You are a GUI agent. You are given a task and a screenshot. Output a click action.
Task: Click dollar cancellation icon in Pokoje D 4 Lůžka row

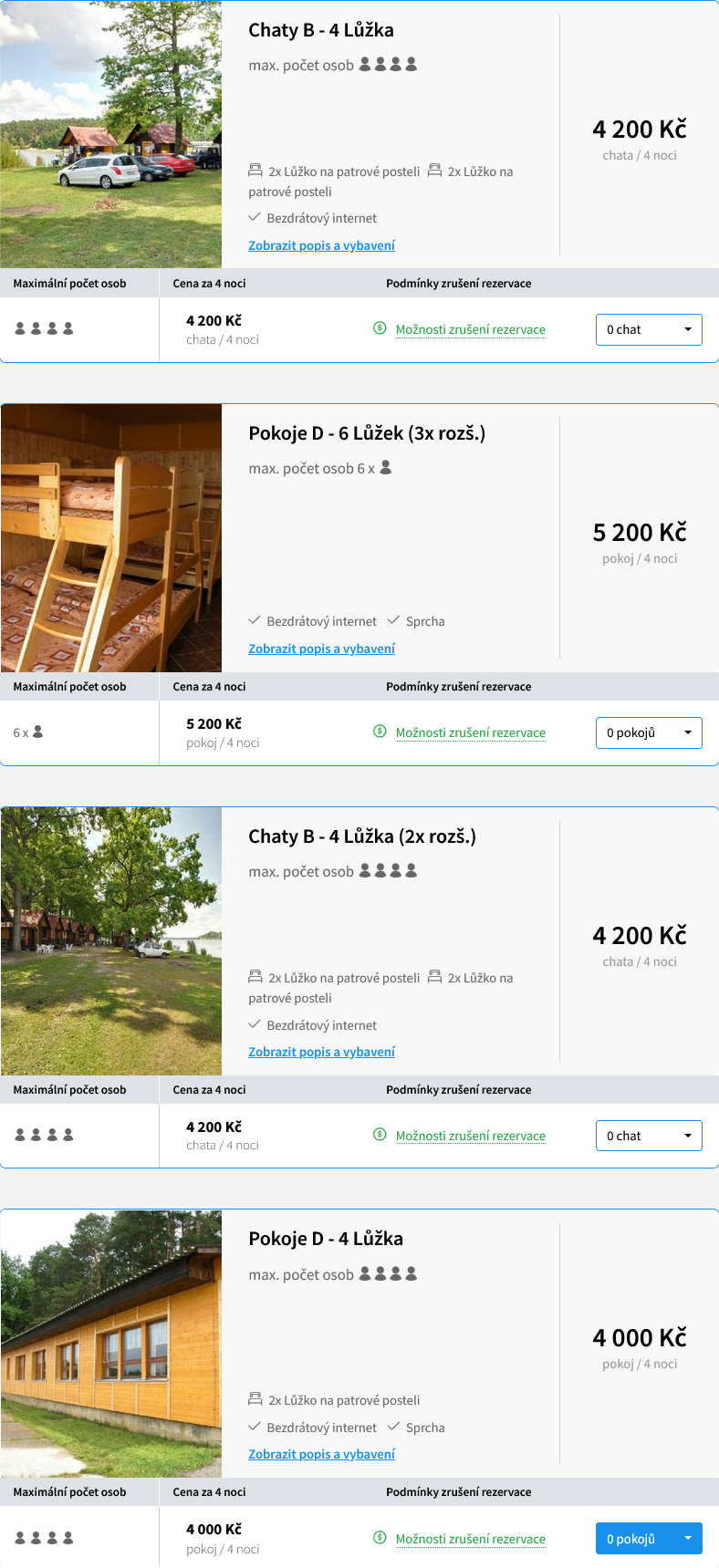coord(380,1538)
